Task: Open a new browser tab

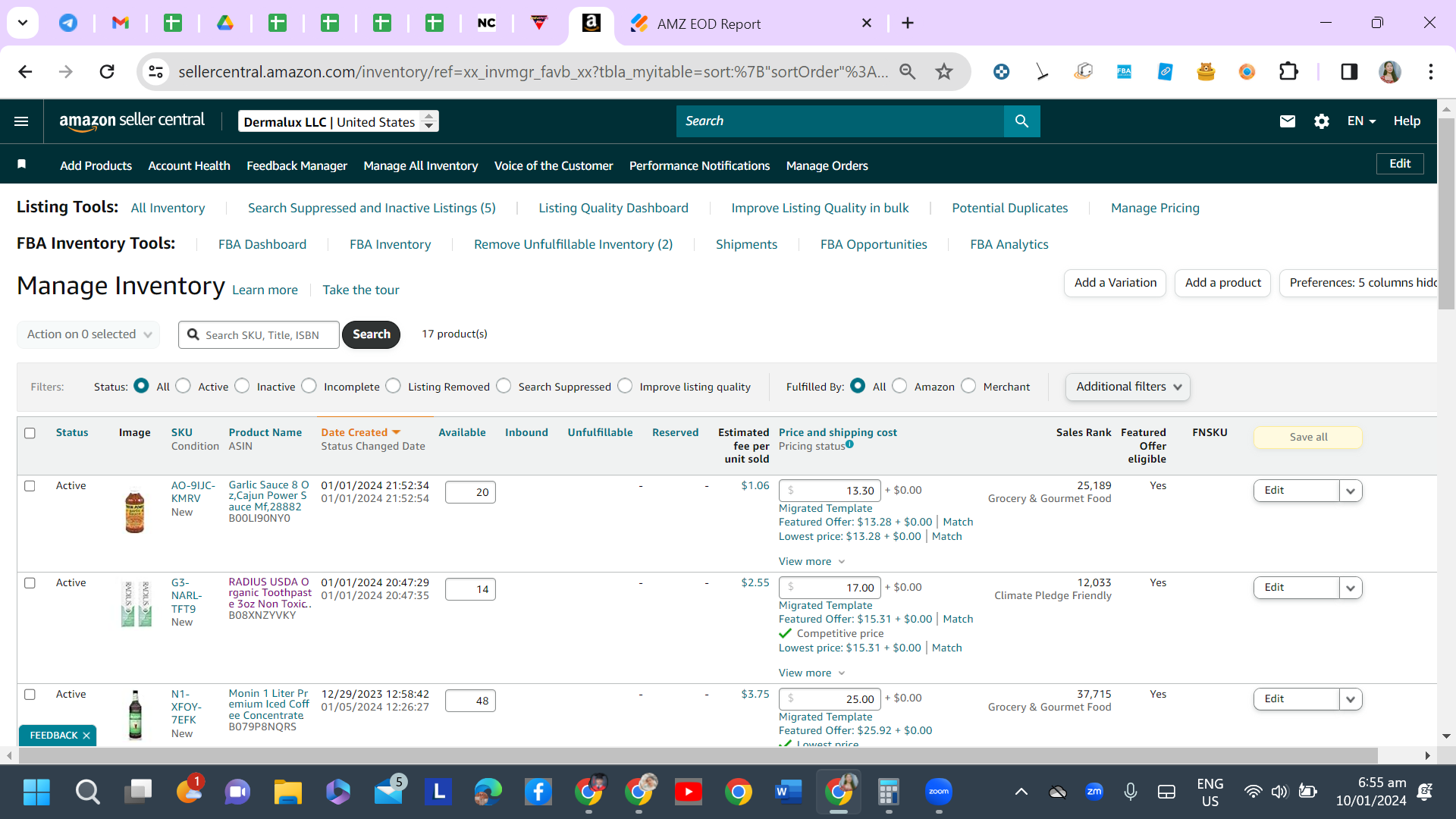Action: coord(908,23)
